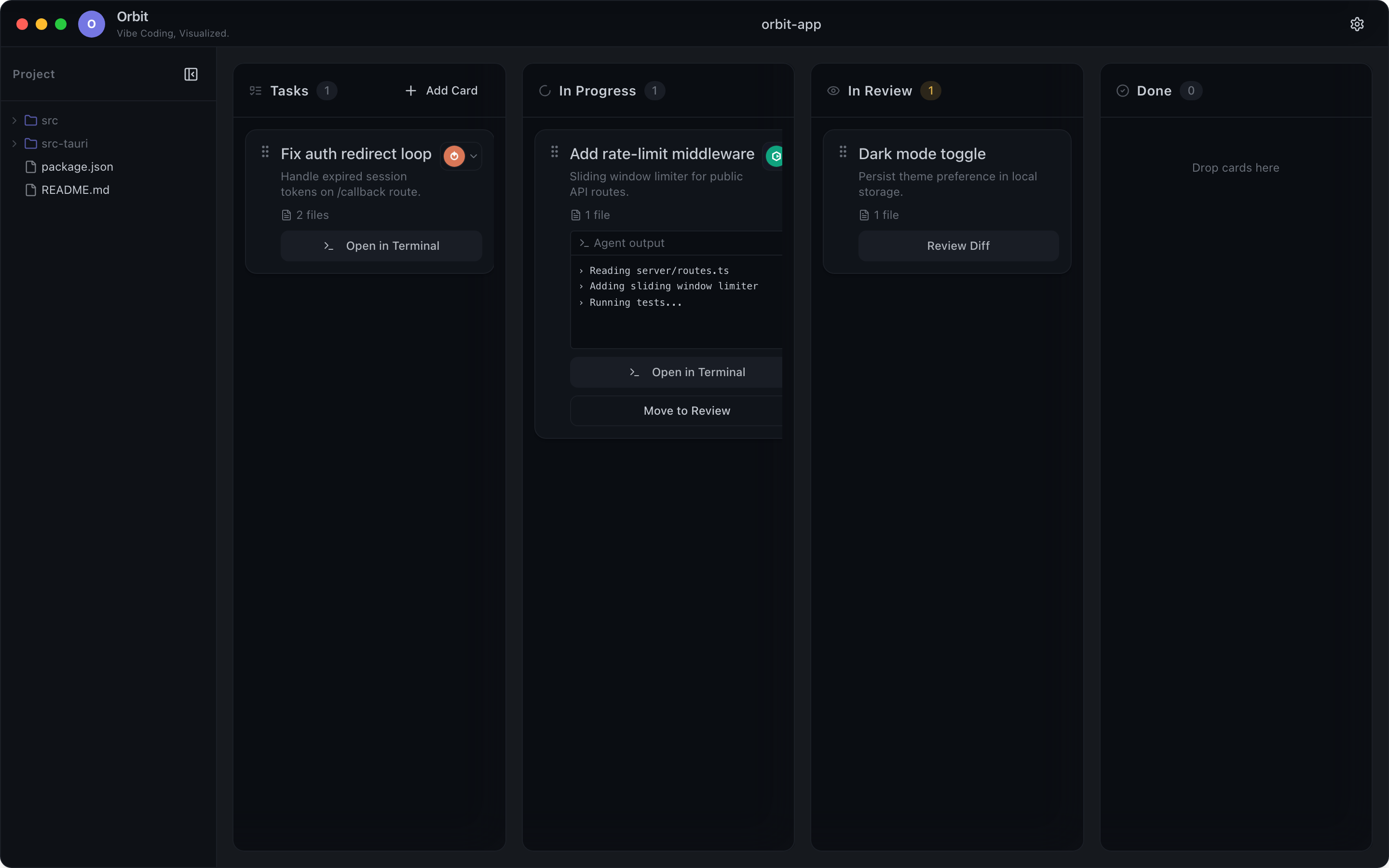The image size is (1389, 868).
Task: Click the orbit-app project title
Action: click(x=791, y=24)
